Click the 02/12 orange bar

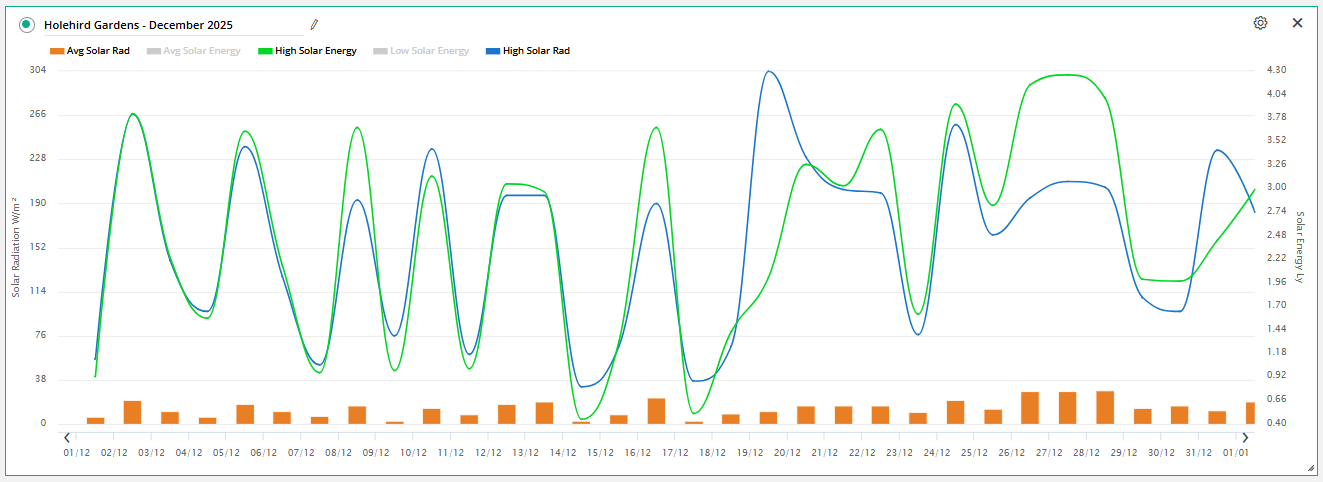point(132,412)
